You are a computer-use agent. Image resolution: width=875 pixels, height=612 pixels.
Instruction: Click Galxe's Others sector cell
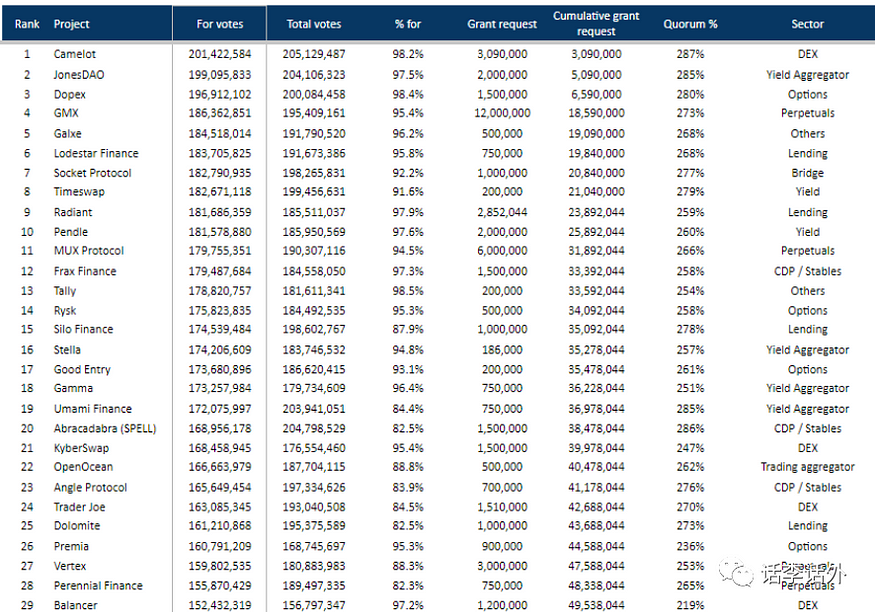coord(807,133)
